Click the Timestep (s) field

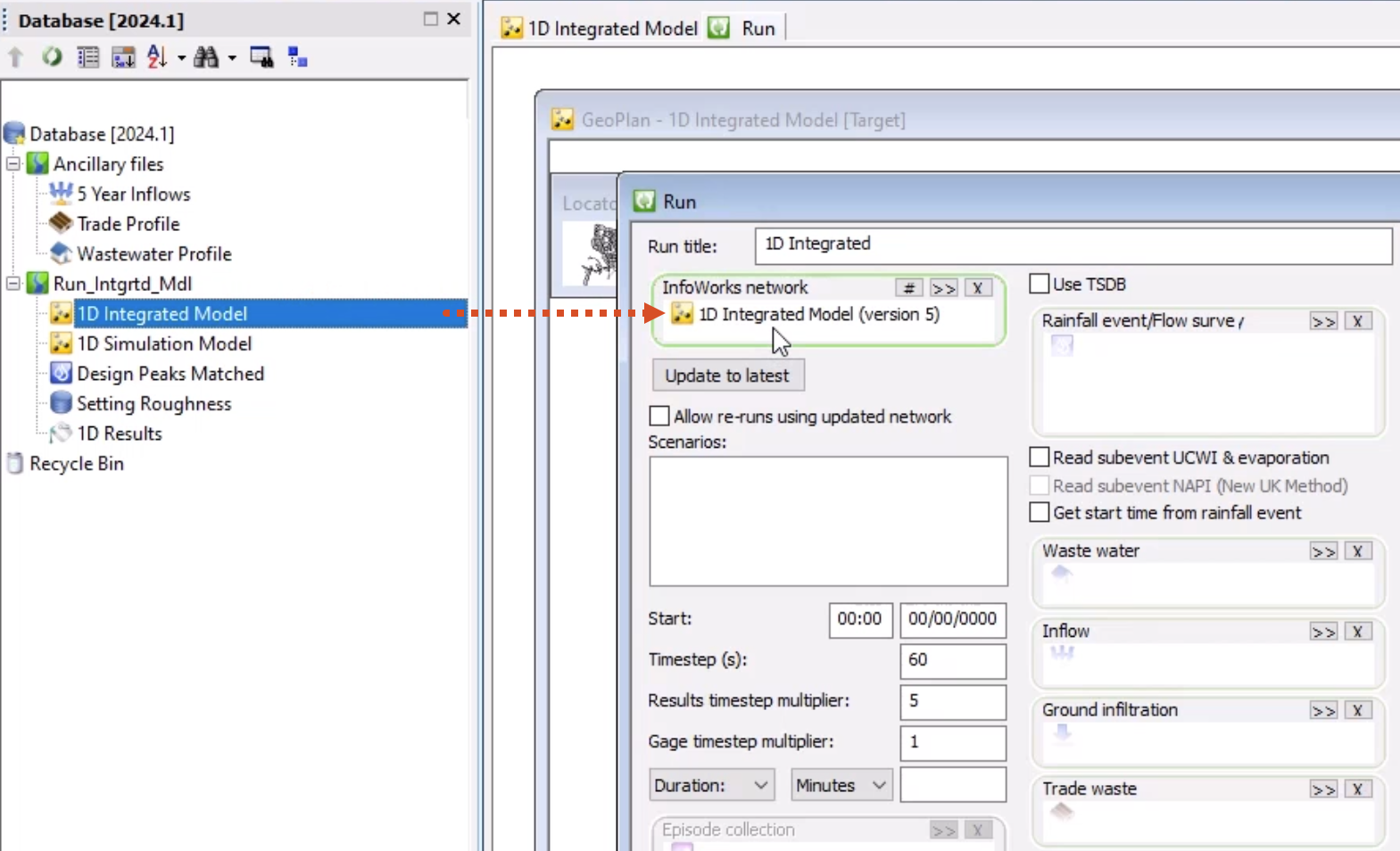click(953, 661)
